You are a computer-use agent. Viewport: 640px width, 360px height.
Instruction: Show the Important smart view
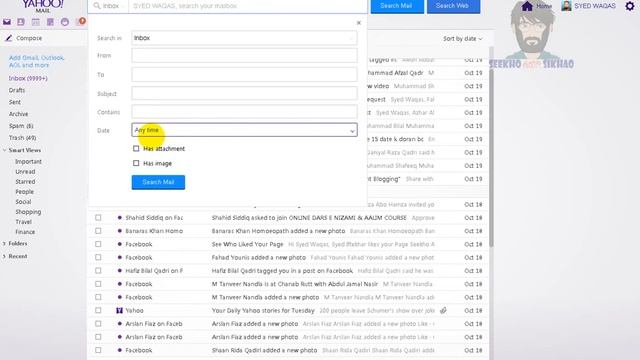[x=28, y=162]
